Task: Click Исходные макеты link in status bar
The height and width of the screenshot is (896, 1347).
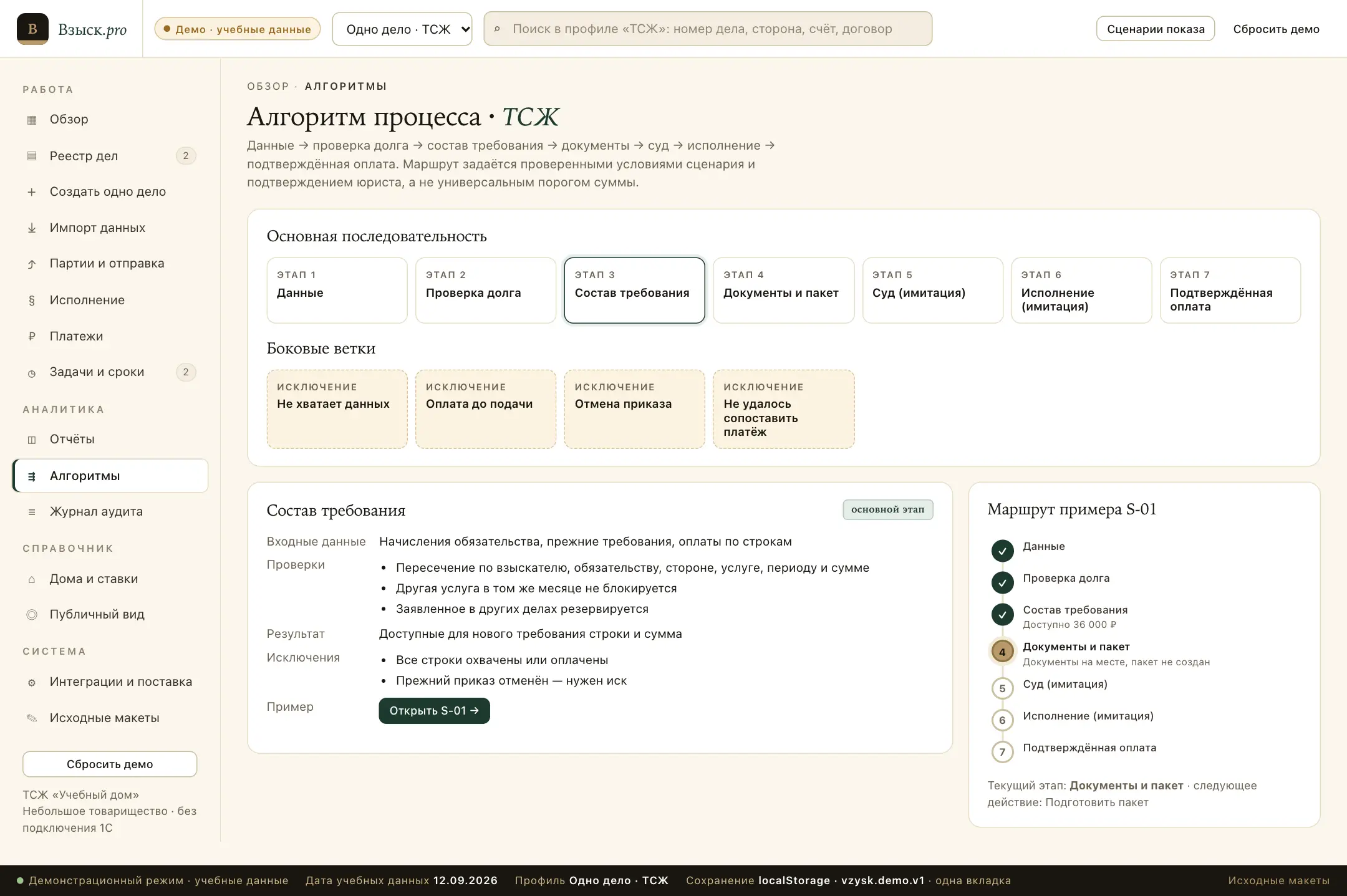Action: coord(1278,880)
